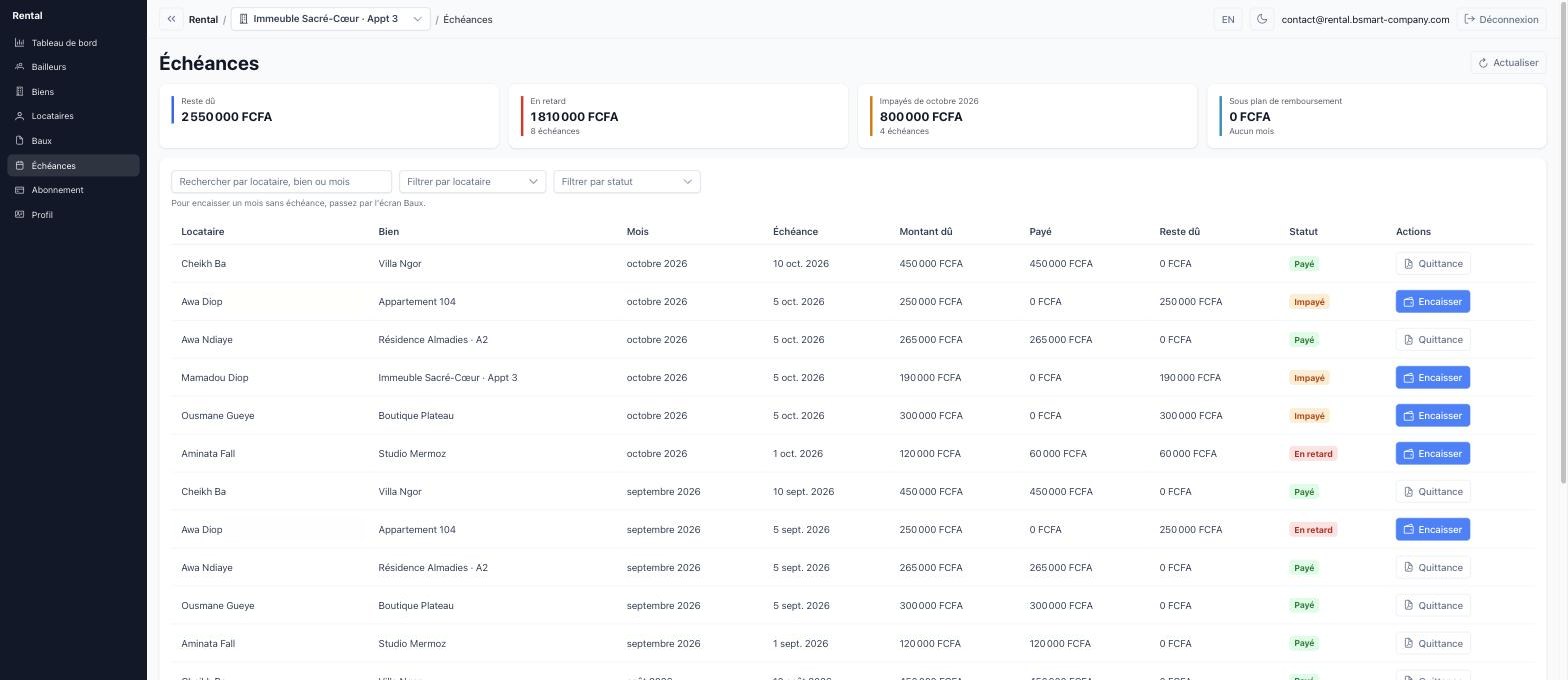This screenshot has width=1568, height=680.
Task: Go to the Bailleurs section
Action: click(73, 67)
